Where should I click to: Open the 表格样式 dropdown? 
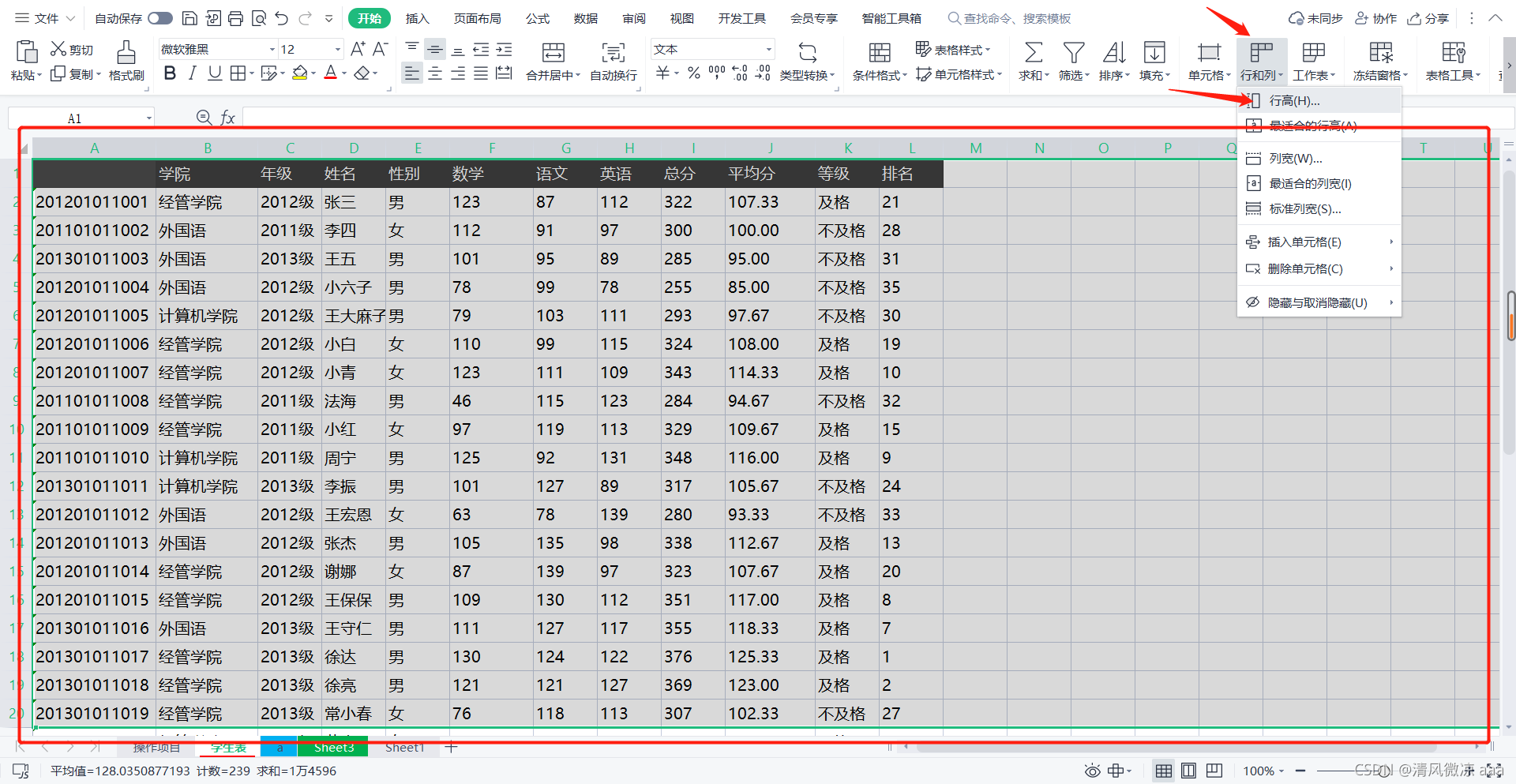(953, 50)
